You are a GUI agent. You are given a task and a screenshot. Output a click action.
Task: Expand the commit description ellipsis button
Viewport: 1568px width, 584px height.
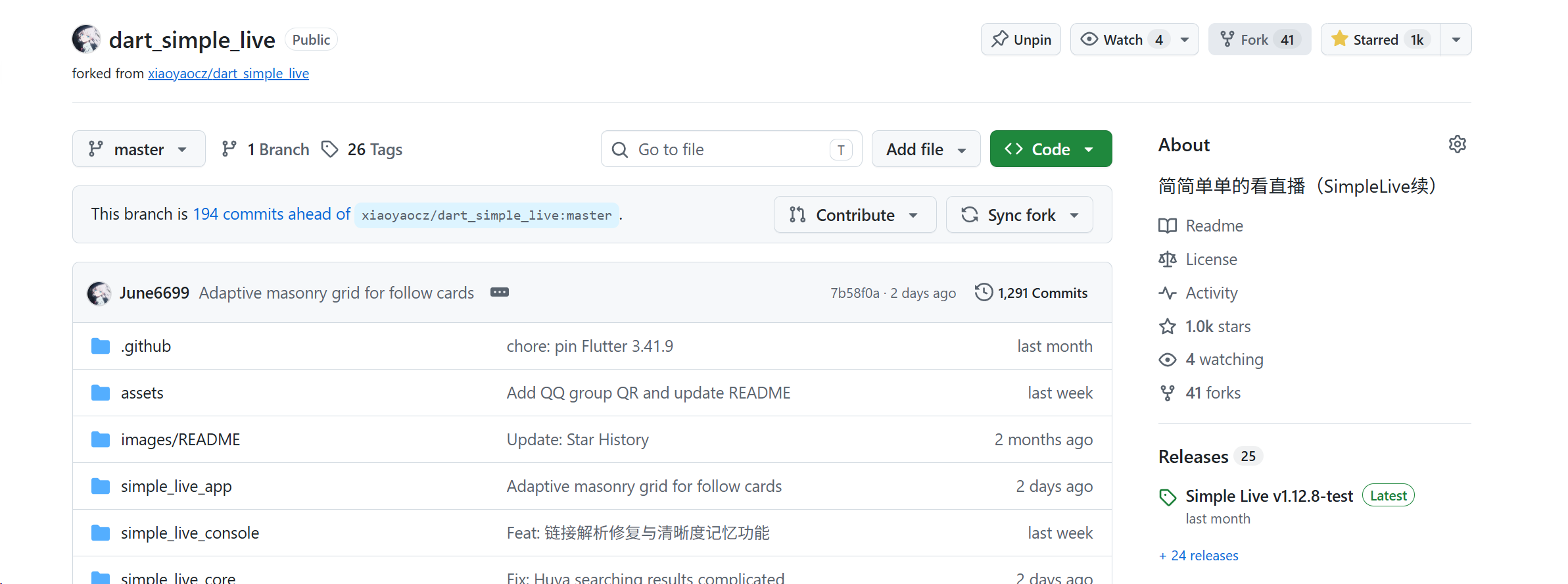coord(500,292)
